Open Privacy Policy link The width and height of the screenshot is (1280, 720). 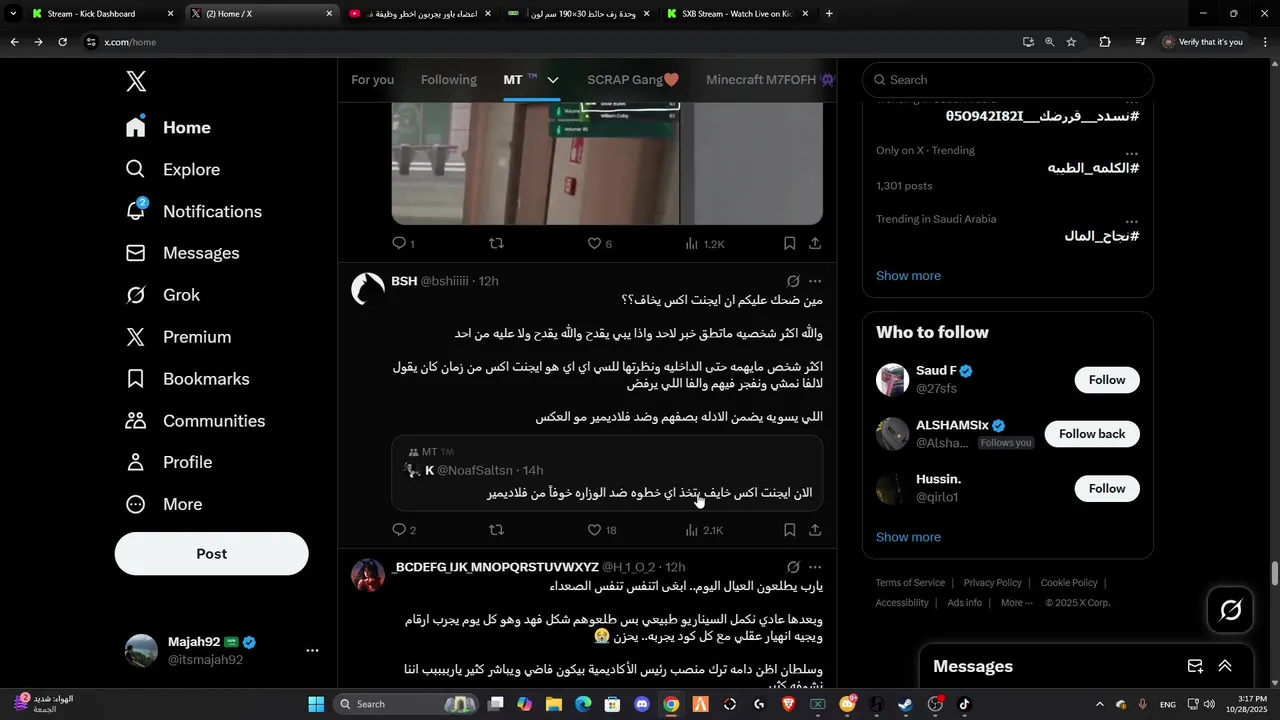pos(993,583)
